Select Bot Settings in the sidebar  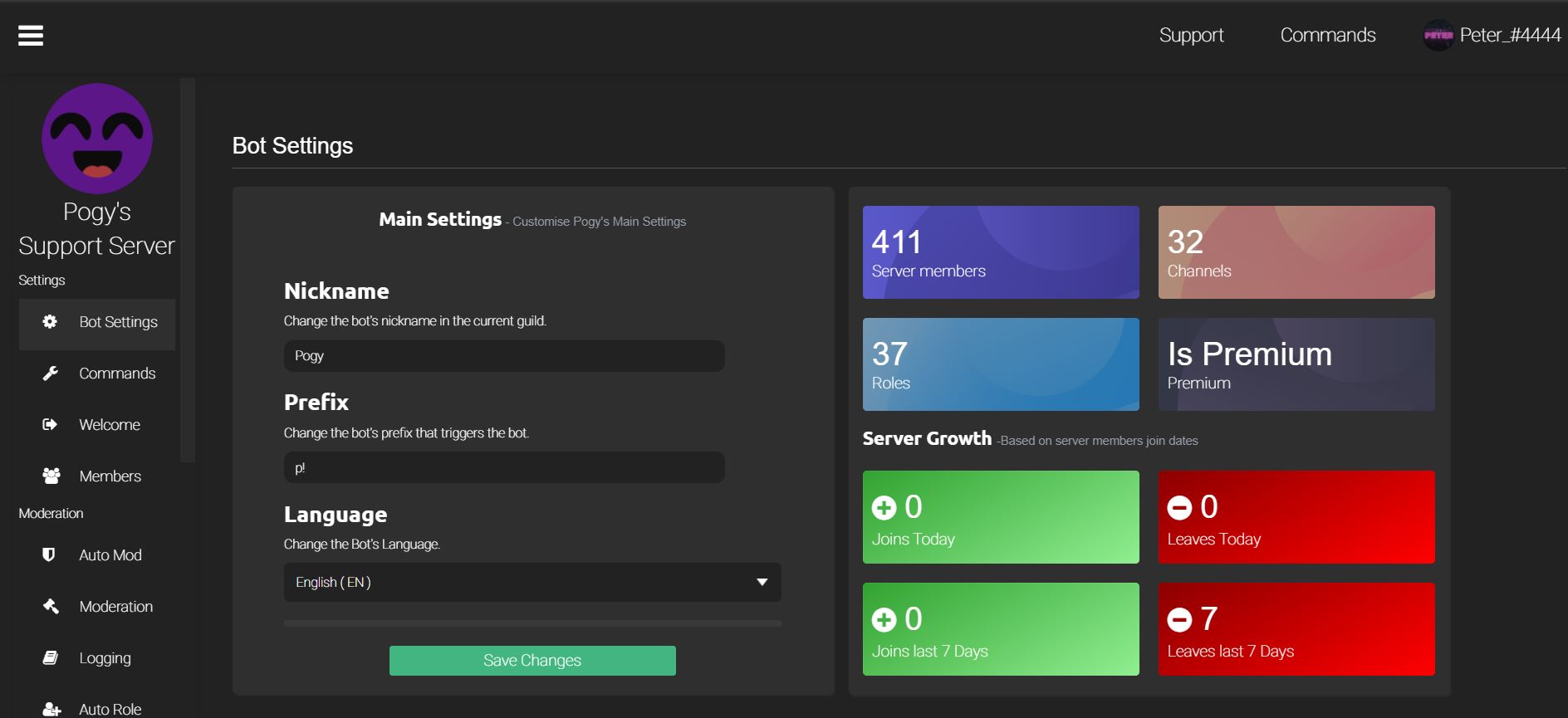point(97,324)
